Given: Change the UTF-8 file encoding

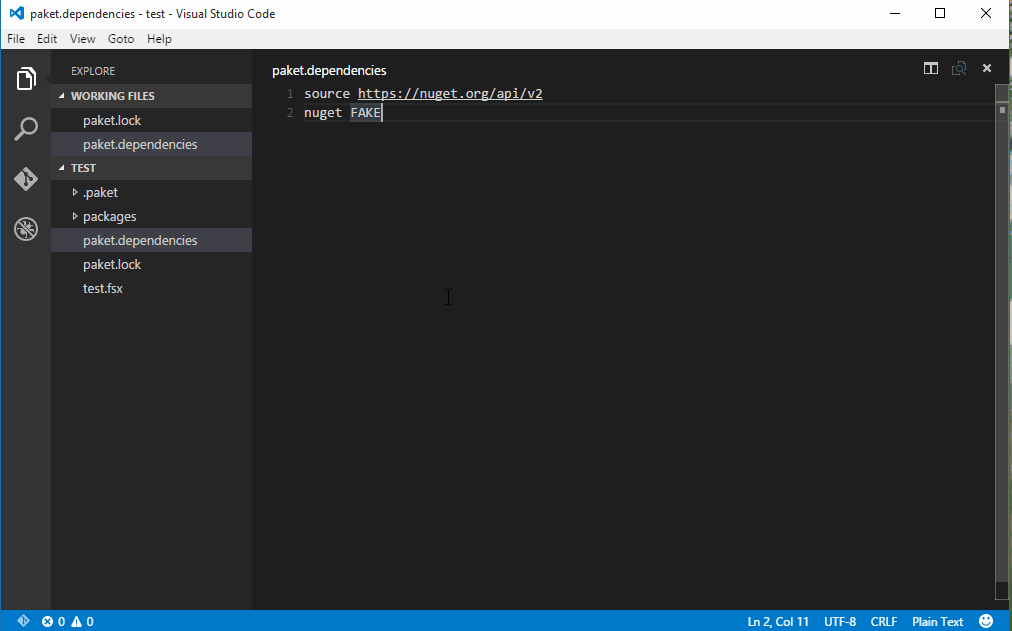Looking at the screenshot, I should [840, 621].
